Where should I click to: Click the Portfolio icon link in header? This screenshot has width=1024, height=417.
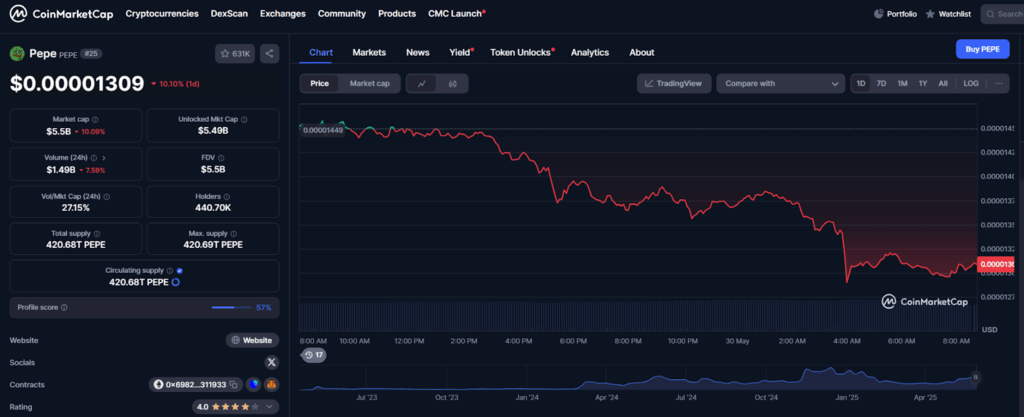click(x=895, y=14)
